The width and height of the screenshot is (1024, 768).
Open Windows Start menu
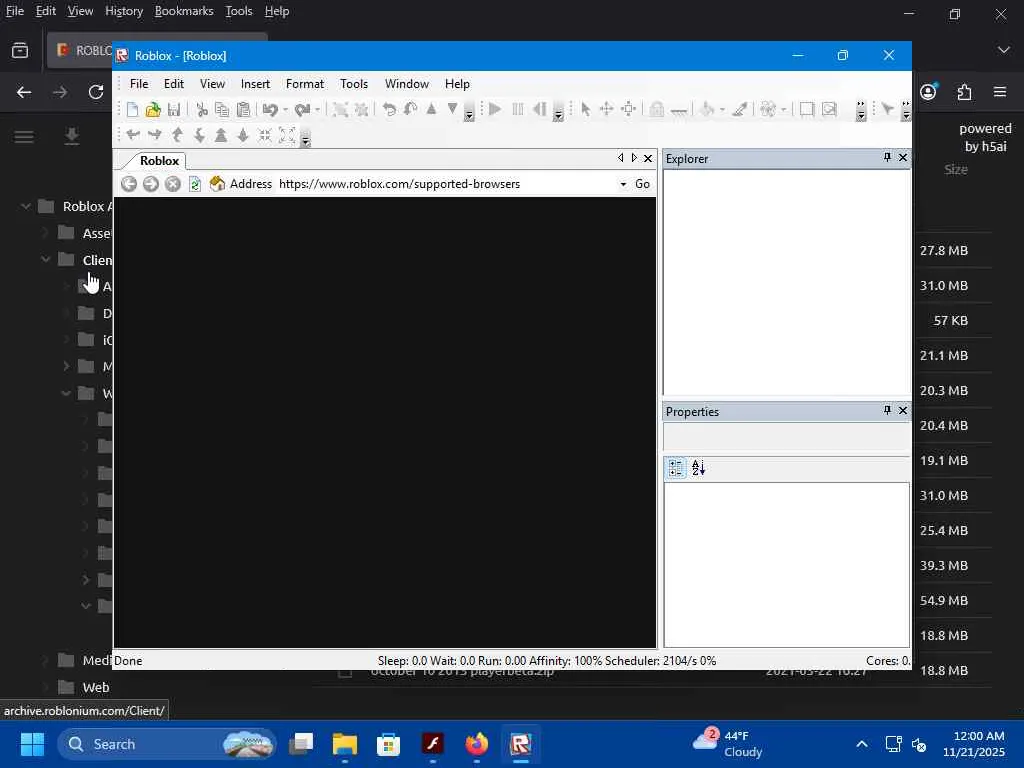(x=33, y=744)
